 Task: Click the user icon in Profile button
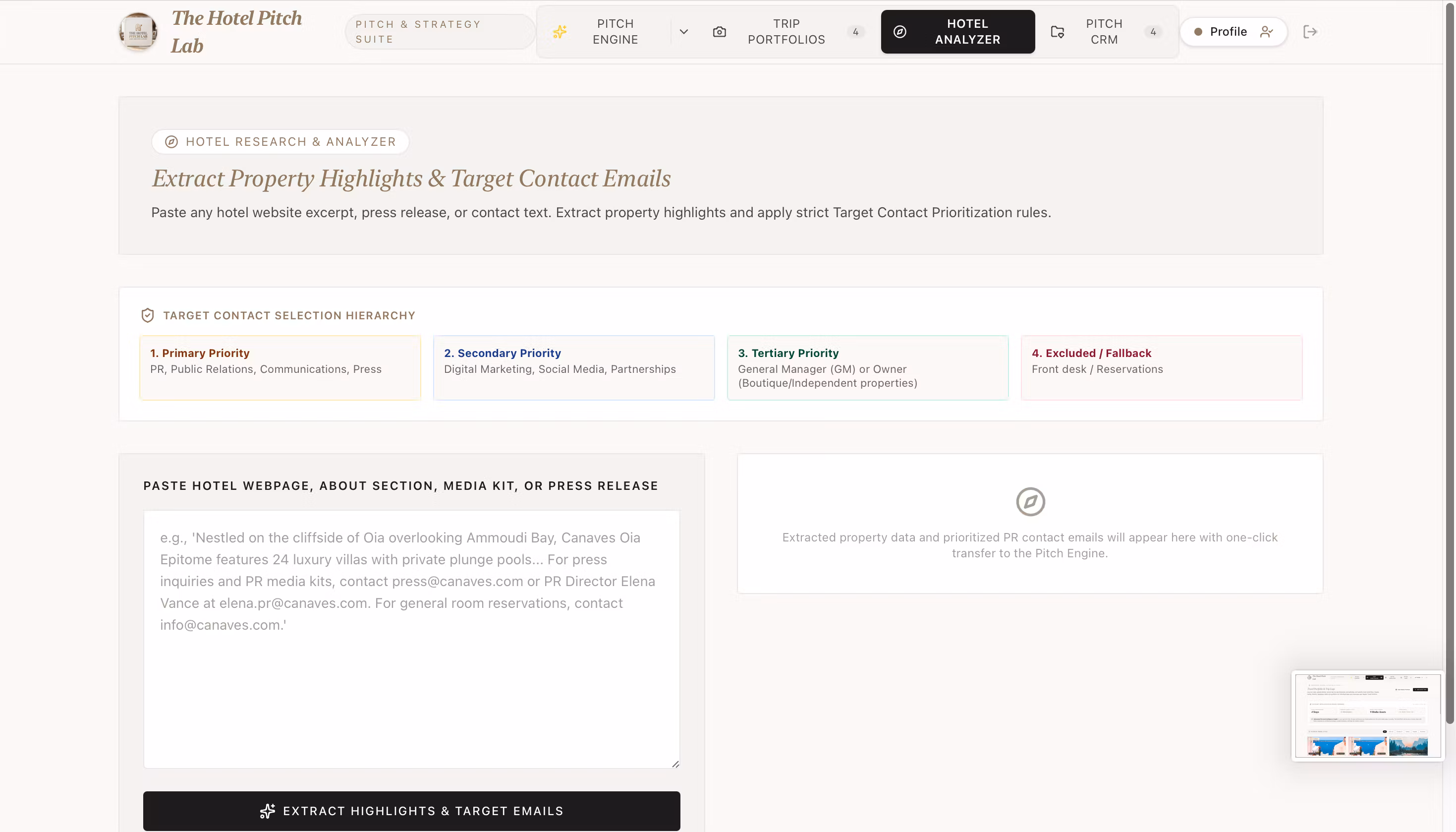(1266, 31)
